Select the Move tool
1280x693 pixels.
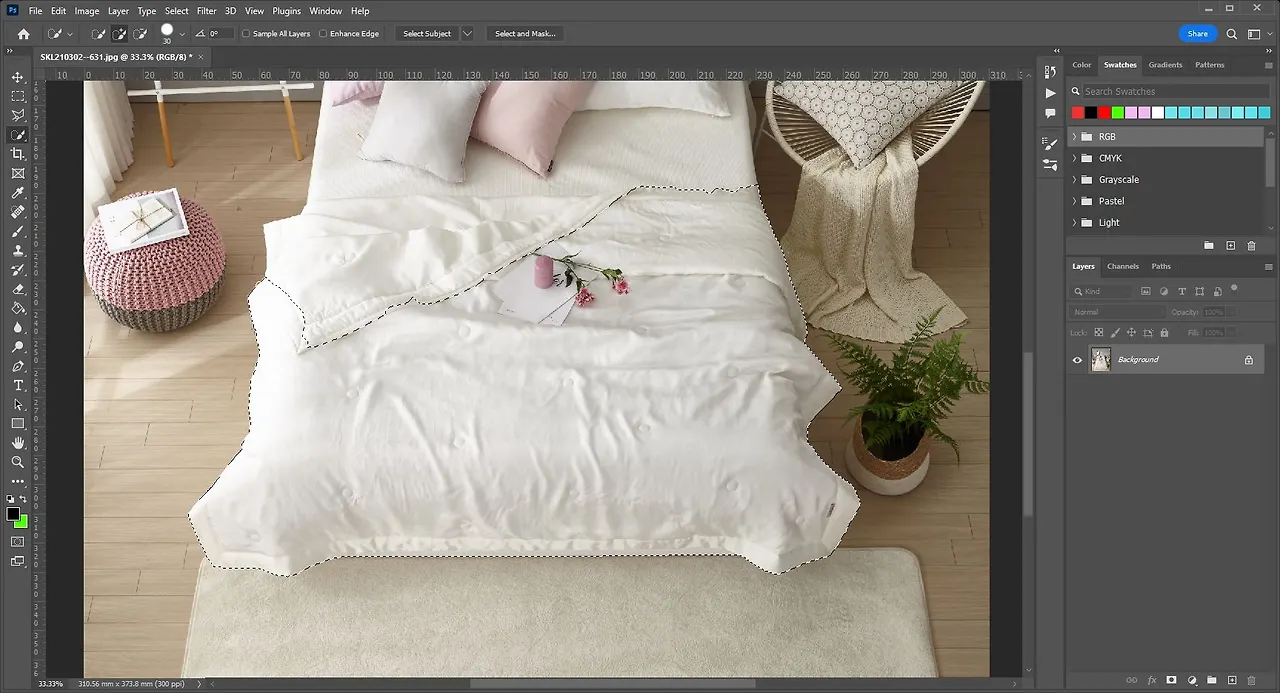pos(18,77)
